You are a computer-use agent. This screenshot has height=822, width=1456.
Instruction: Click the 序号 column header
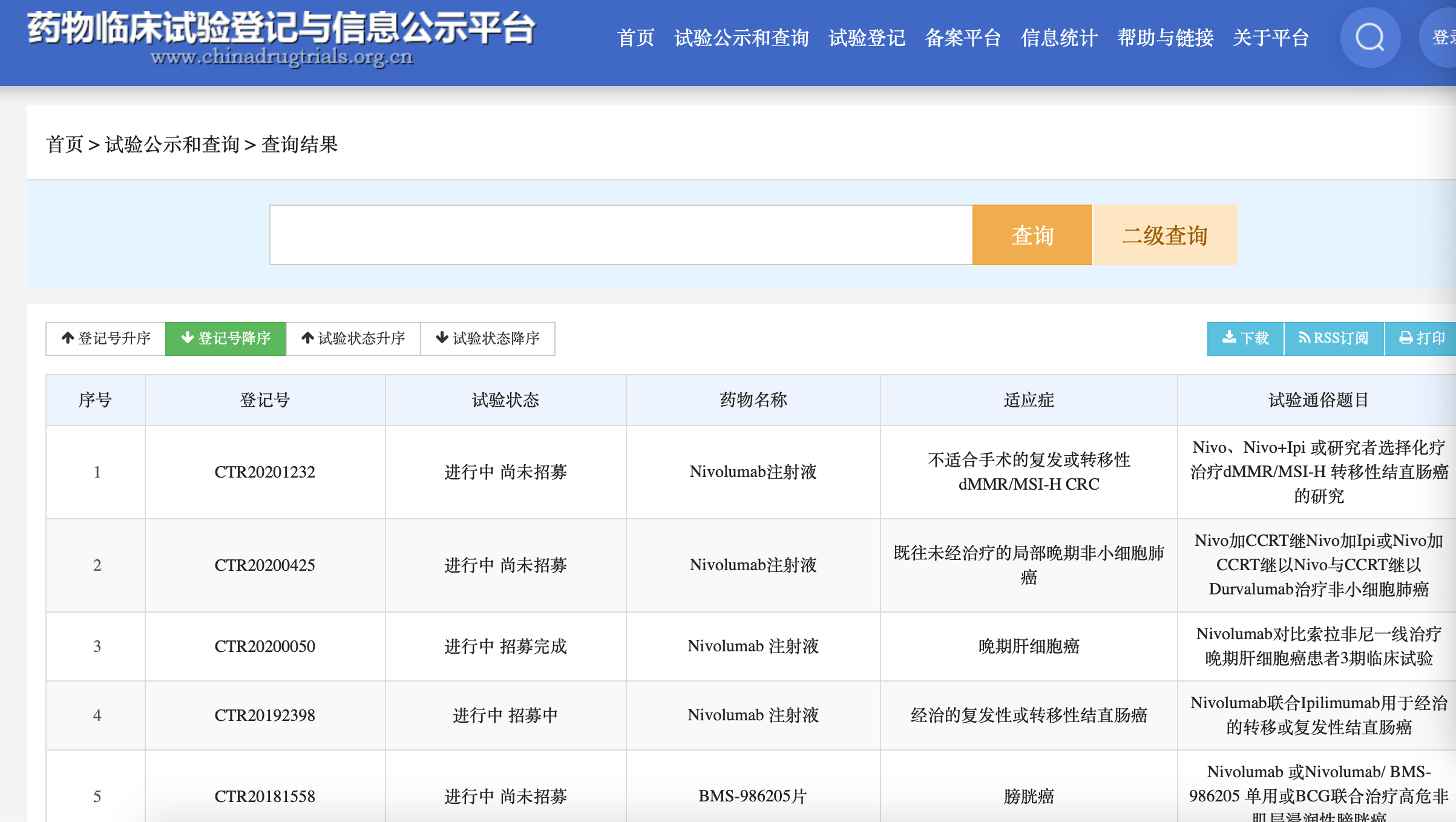[96, 400]
